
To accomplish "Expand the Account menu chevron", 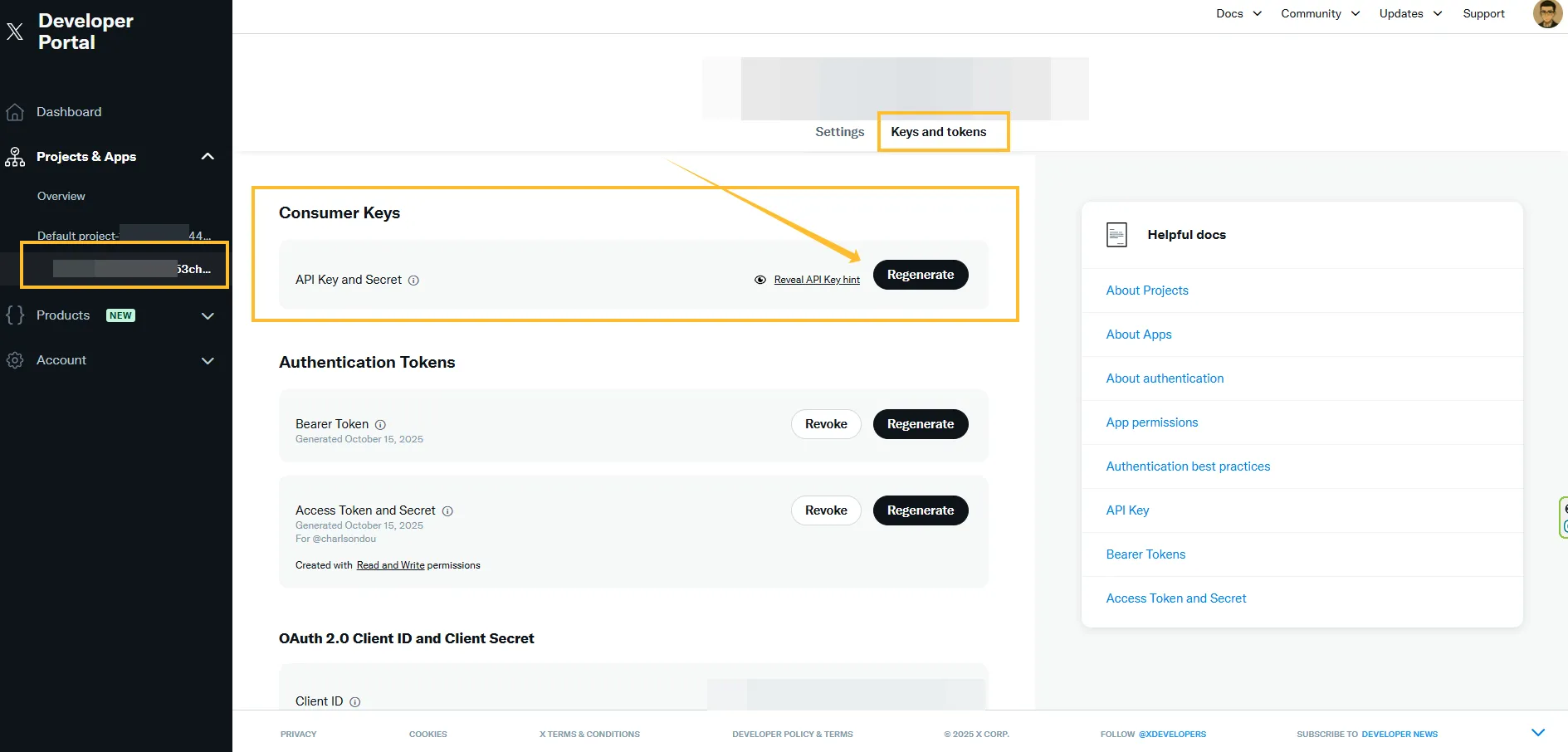I will point(208,360).
